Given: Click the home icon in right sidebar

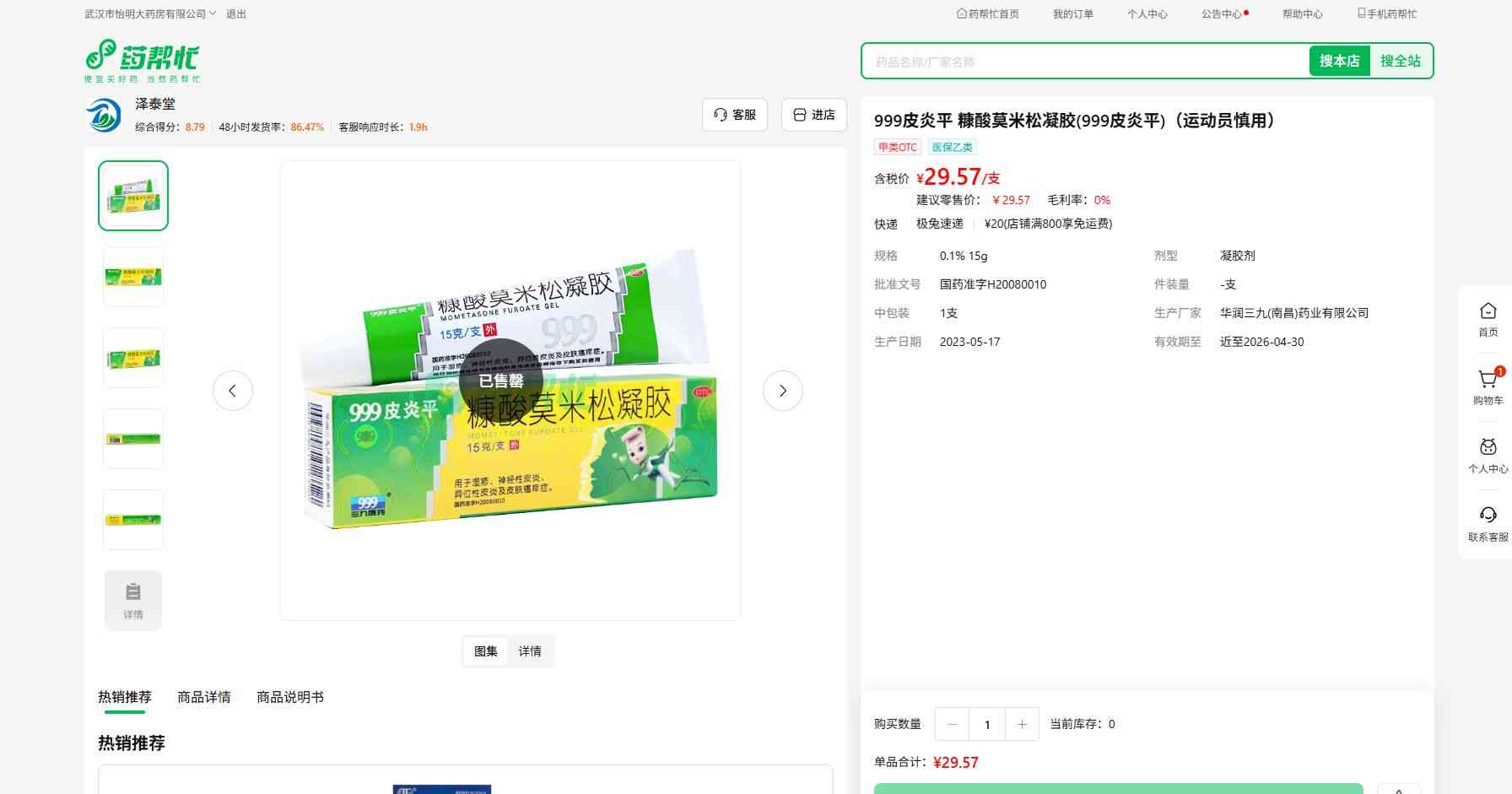Looking at the screenshot, I should pyautogui.click(x=1488, y=311).
